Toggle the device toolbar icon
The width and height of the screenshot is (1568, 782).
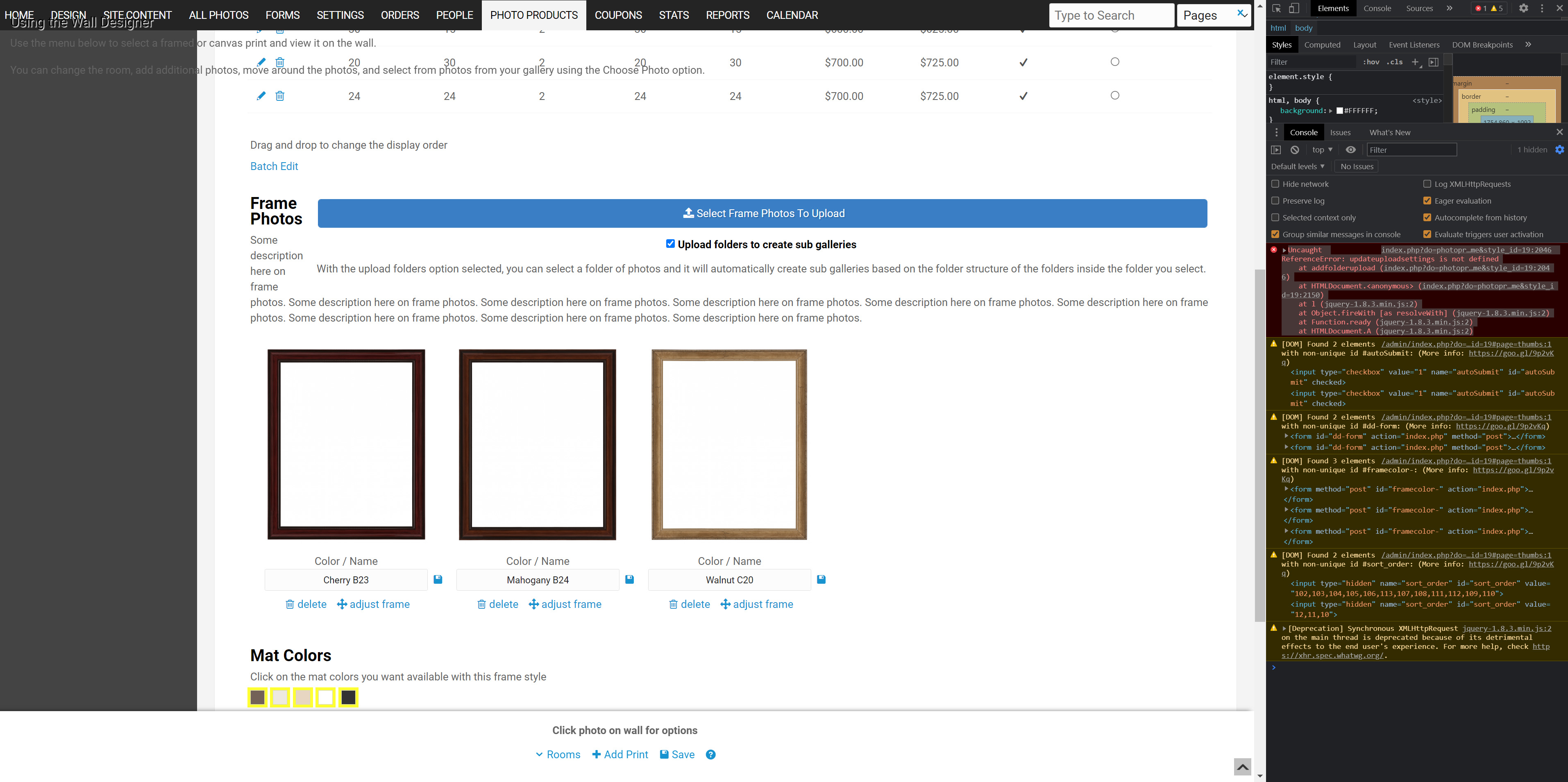click(1294, 9)
